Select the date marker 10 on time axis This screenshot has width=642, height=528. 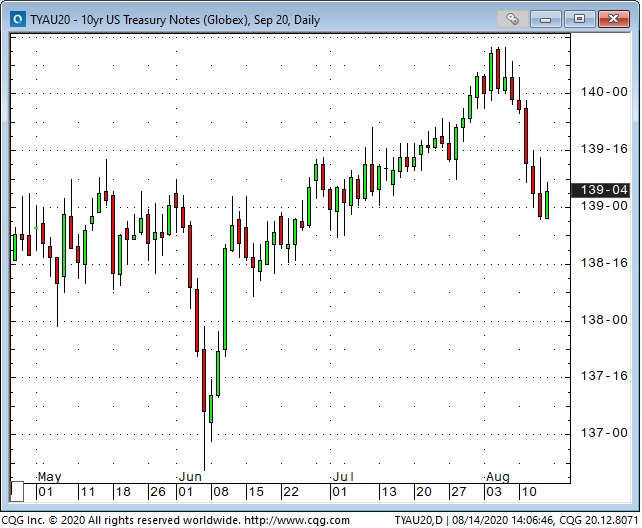(x=529, y=492)
